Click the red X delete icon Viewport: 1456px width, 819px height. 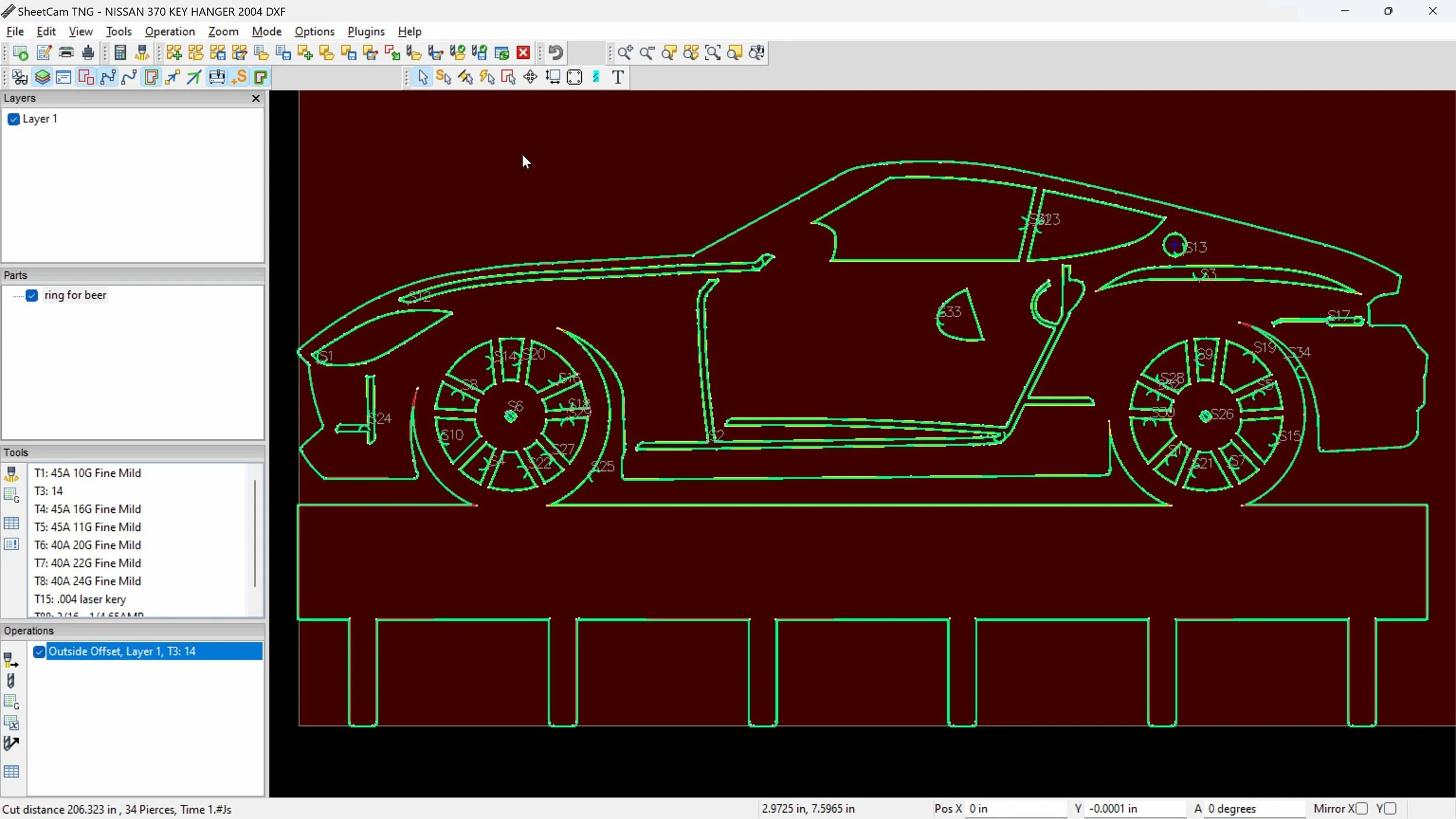pyautogui.click(x=524, y=53)
